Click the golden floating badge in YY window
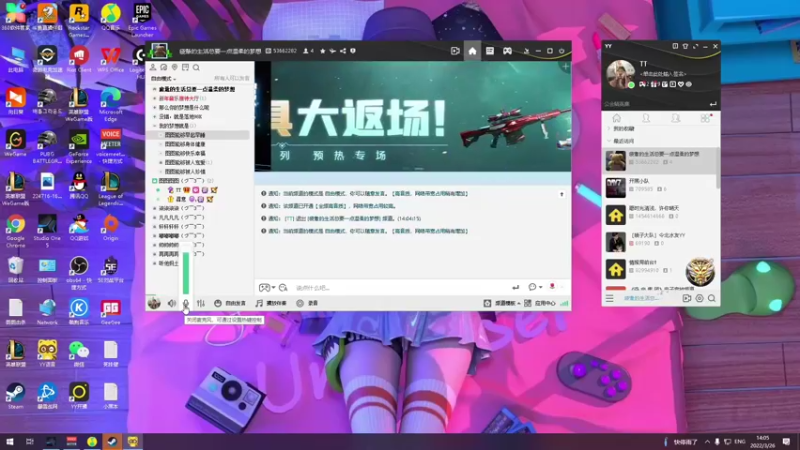Image resolution: width=800 pixels, height=450 pixels. tap(700, 271)
